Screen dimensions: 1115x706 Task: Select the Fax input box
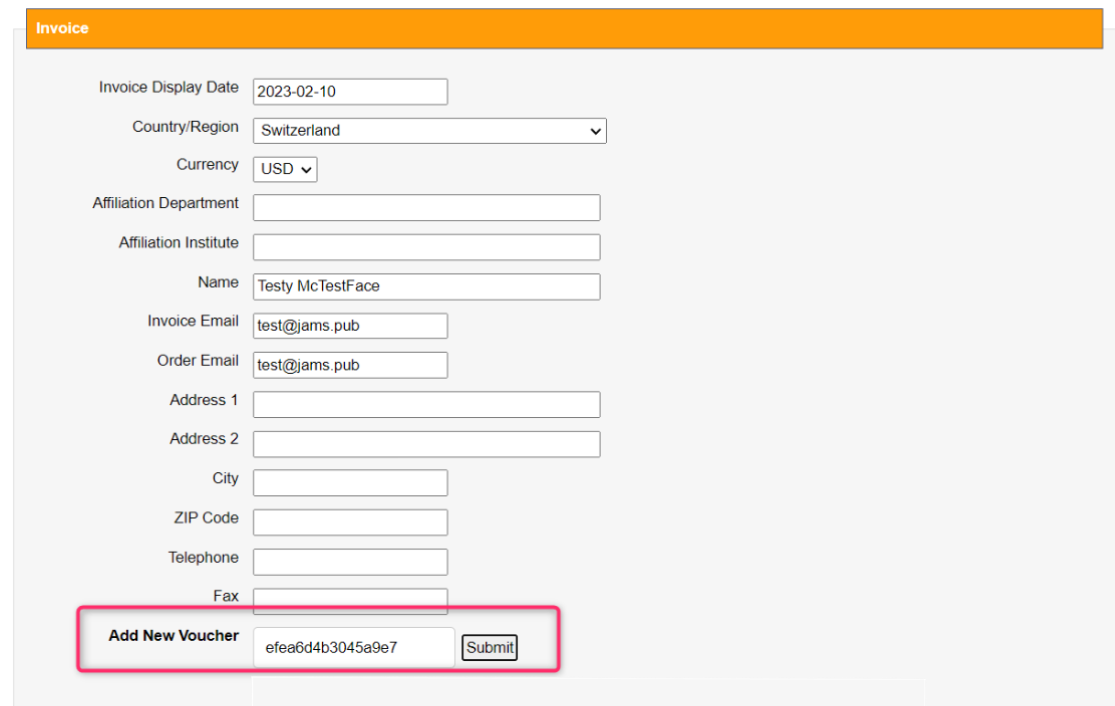coord(350,601)
